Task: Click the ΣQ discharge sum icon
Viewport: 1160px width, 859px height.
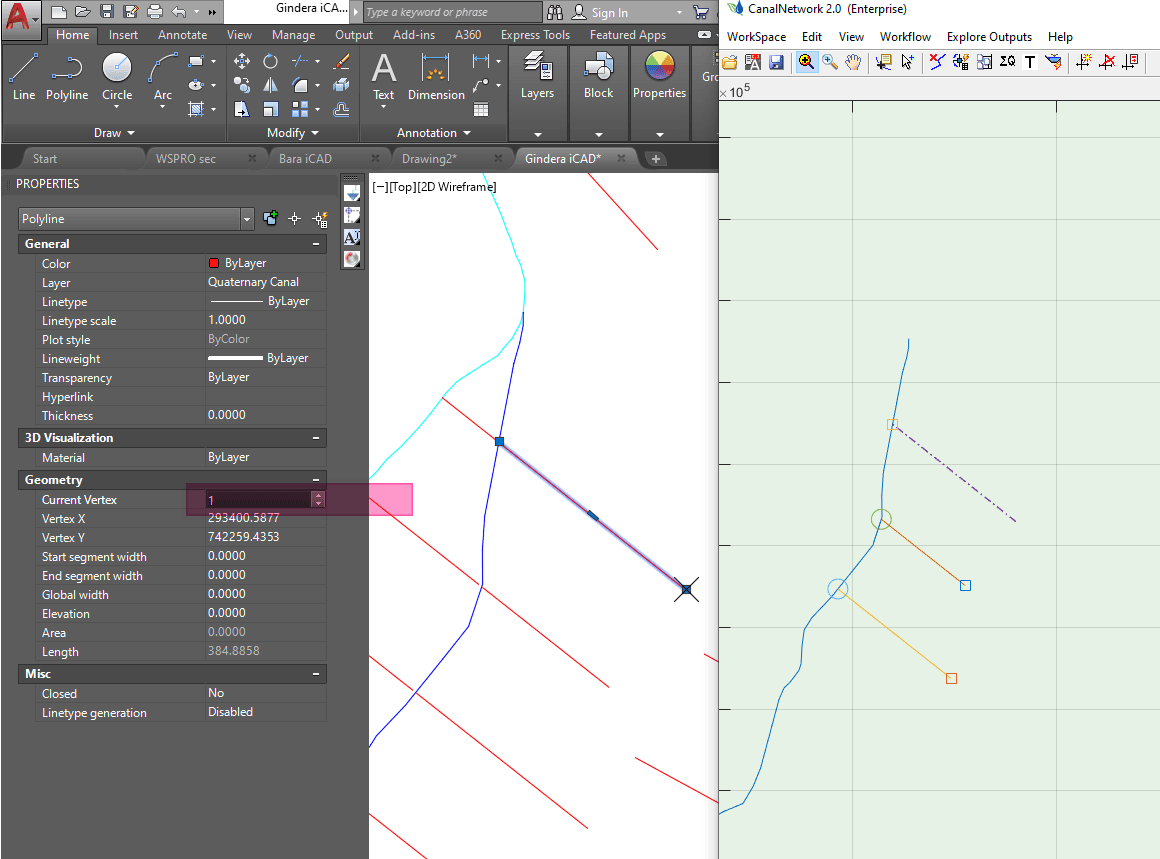Action: point(1007,62)
